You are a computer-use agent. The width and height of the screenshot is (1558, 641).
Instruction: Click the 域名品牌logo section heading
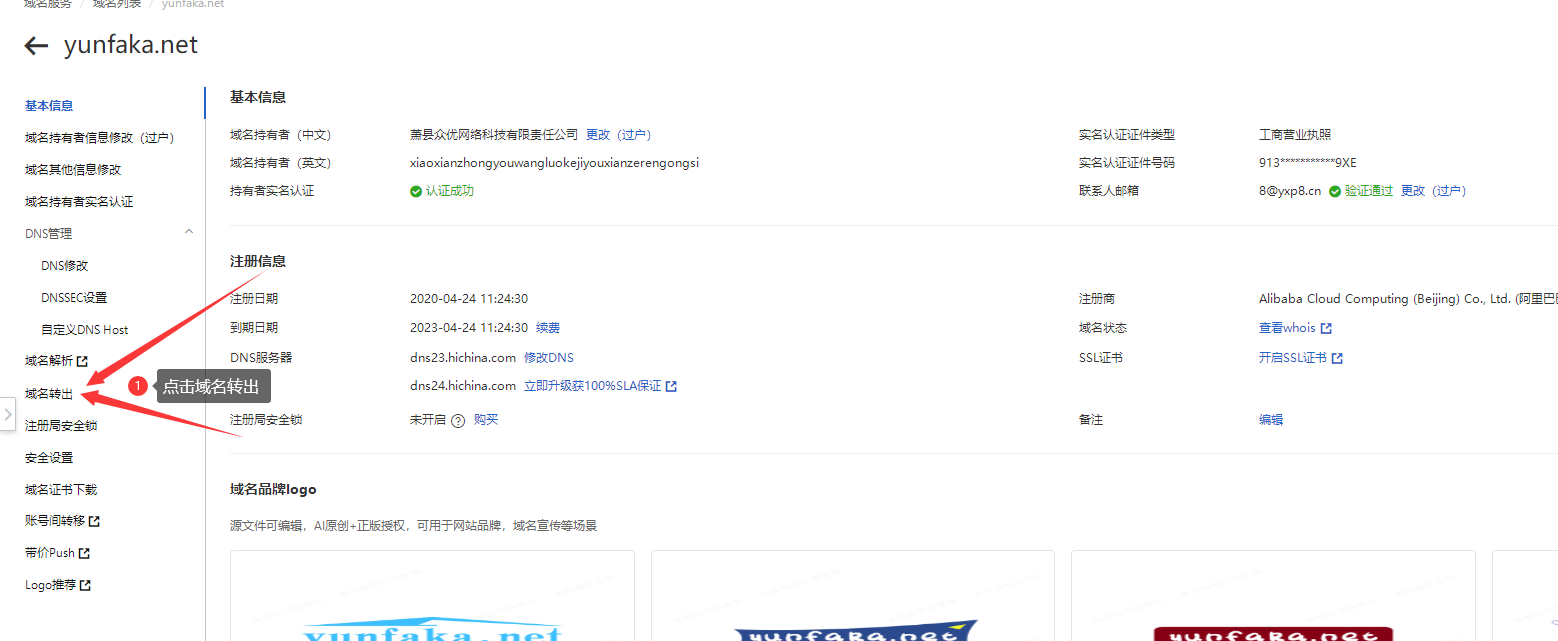[273, 490]
